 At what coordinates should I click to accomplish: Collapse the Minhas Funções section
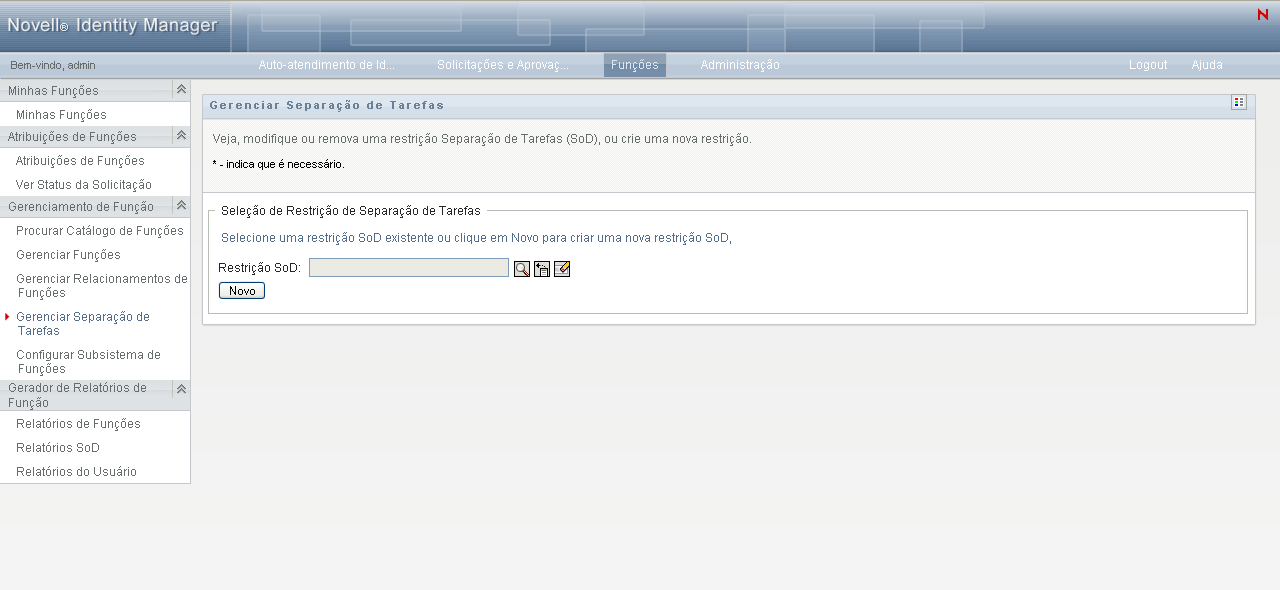click(181, 90)
